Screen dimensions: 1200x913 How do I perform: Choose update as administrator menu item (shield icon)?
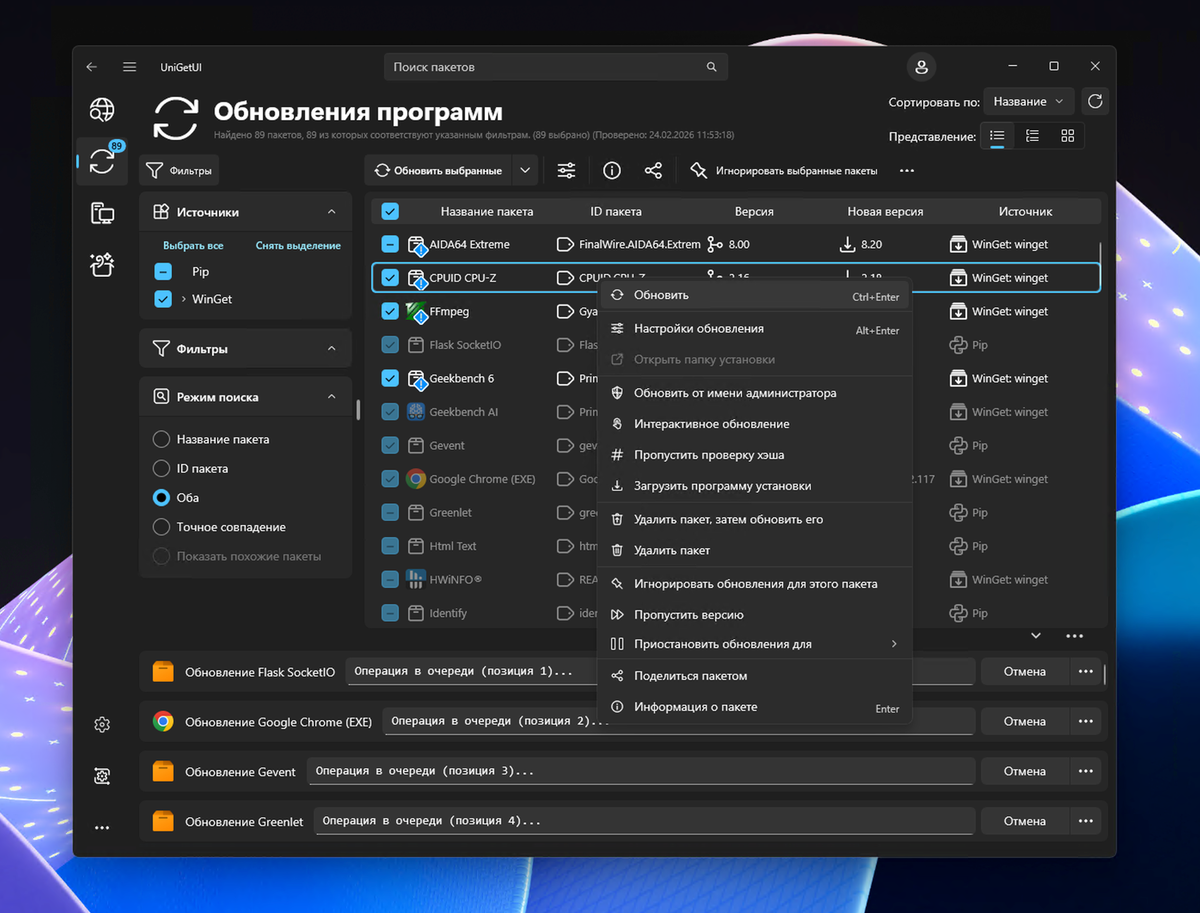click(755, 393)
